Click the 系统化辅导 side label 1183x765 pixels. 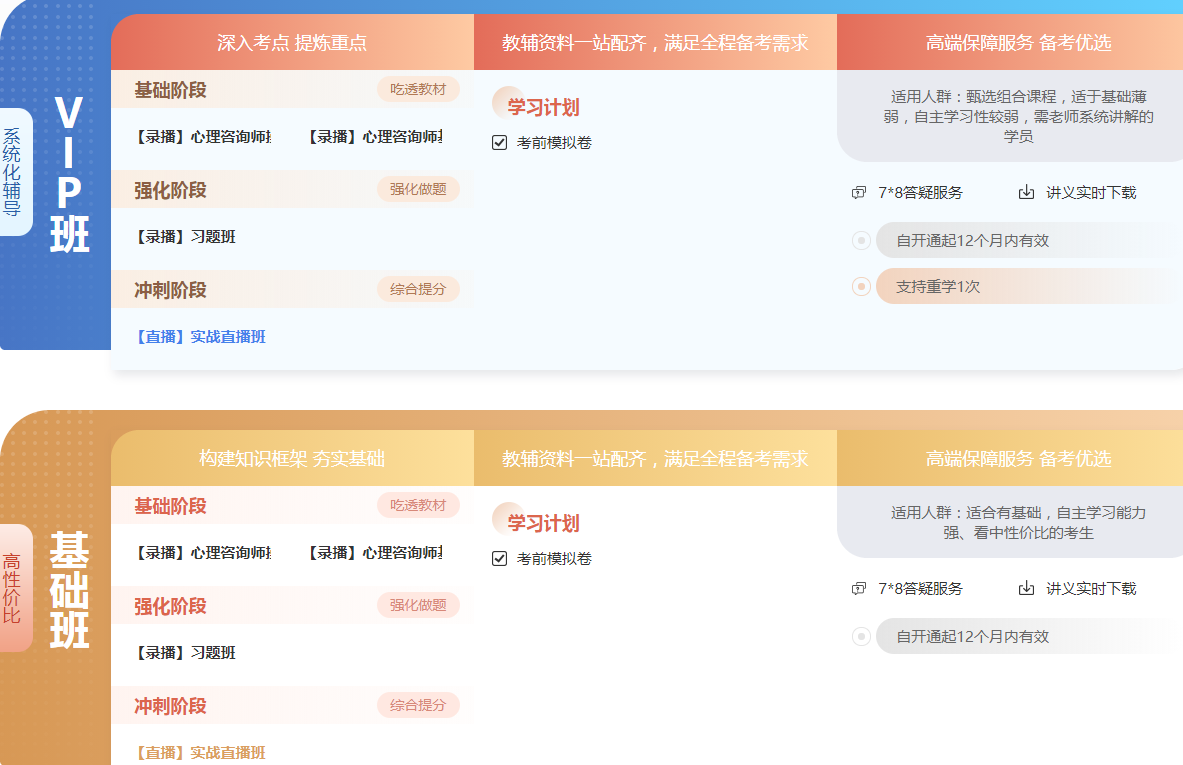coord(12,172)
